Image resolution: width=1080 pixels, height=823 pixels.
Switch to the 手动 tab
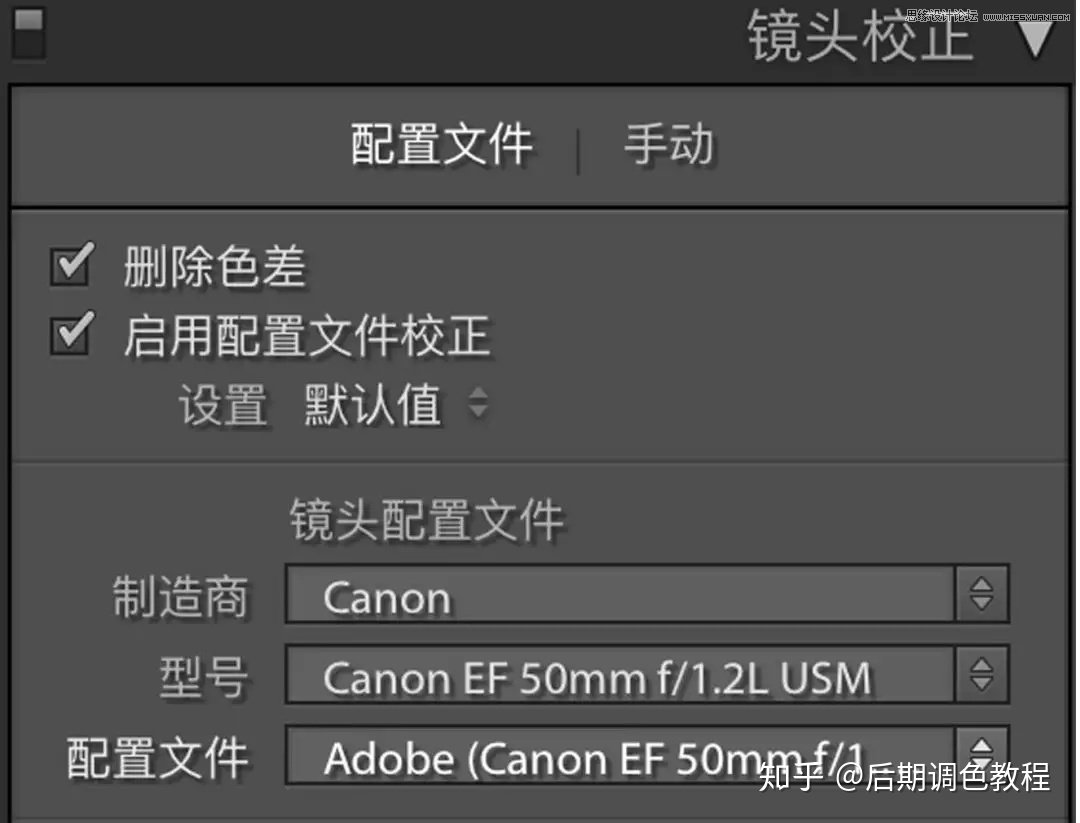pos(669,145)
